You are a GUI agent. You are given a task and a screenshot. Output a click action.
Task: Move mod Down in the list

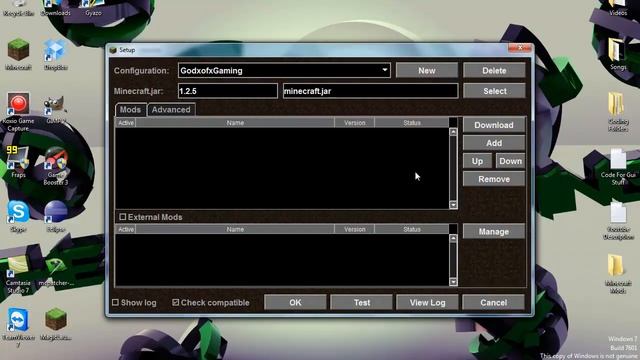(510, 161)
